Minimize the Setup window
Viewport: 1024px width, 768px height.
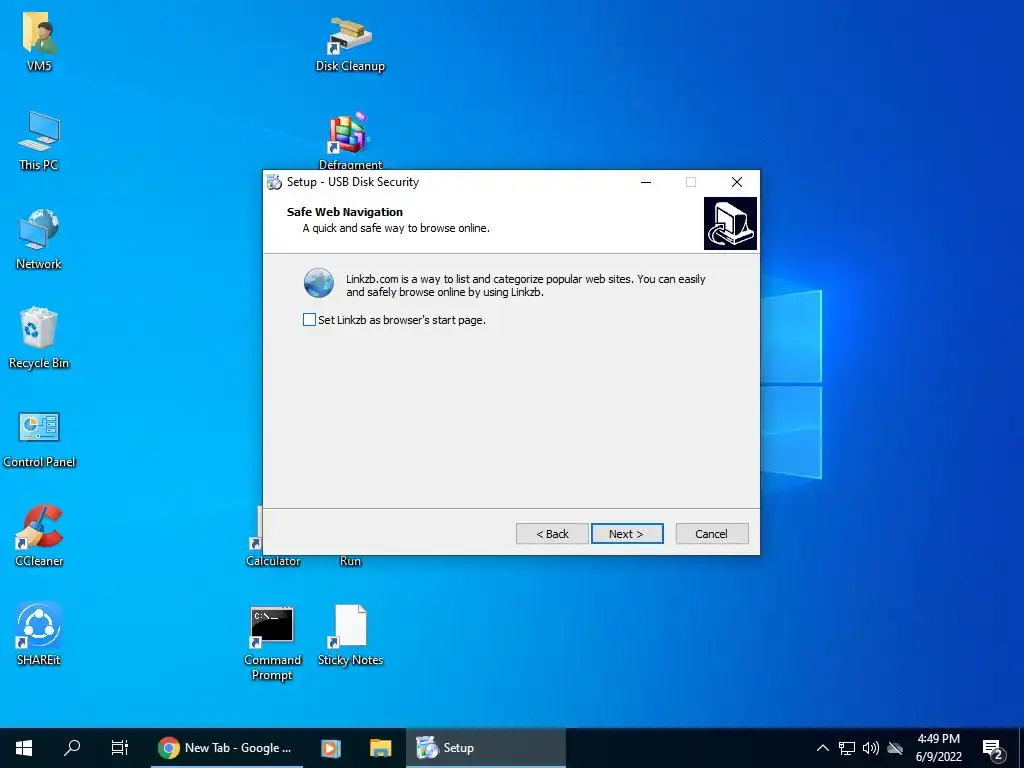point(646,182)
